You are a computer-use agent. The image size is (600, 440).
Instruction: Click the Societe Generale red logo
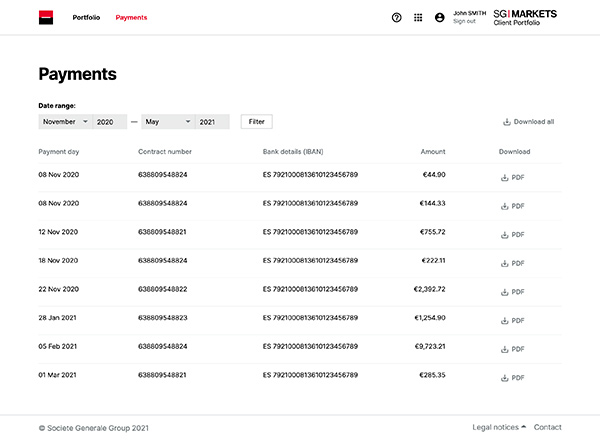pyautogui.click(x=46, y=17)
